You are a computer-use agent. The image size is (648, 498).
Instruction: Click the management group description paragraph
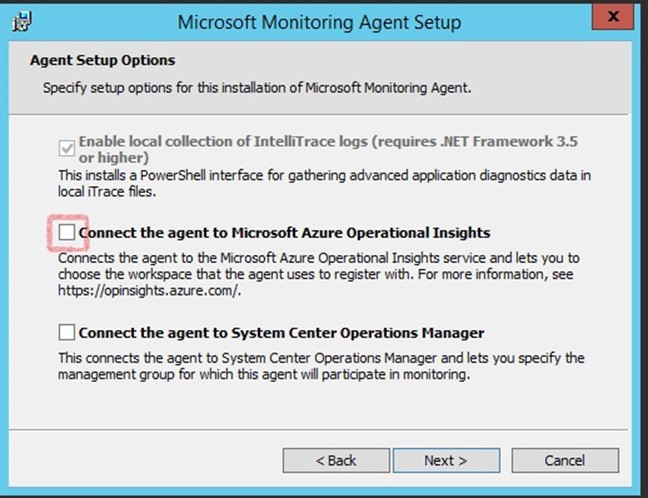coord(321,366)
